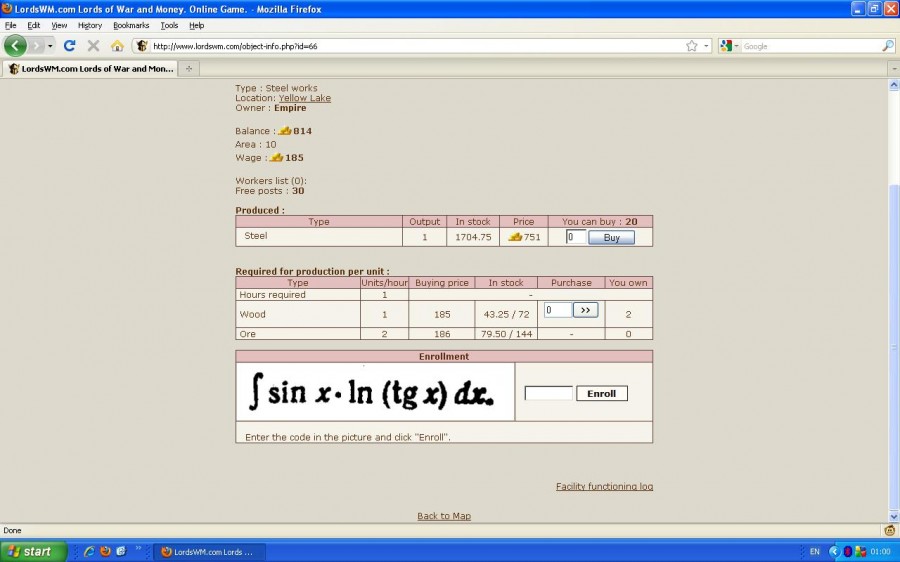Click the Steel buy quantity field
This screenshot has width=900, height=562.
point(576,237)
